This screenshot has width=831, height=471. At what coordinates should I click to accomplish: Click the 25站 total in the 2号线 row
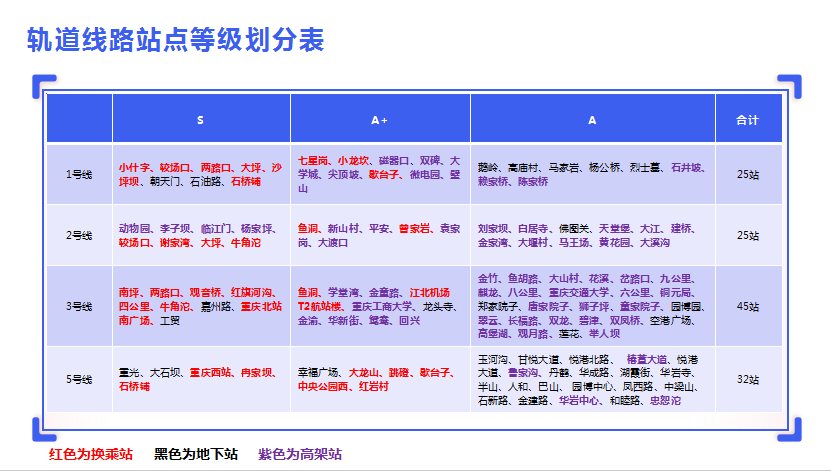748,235
